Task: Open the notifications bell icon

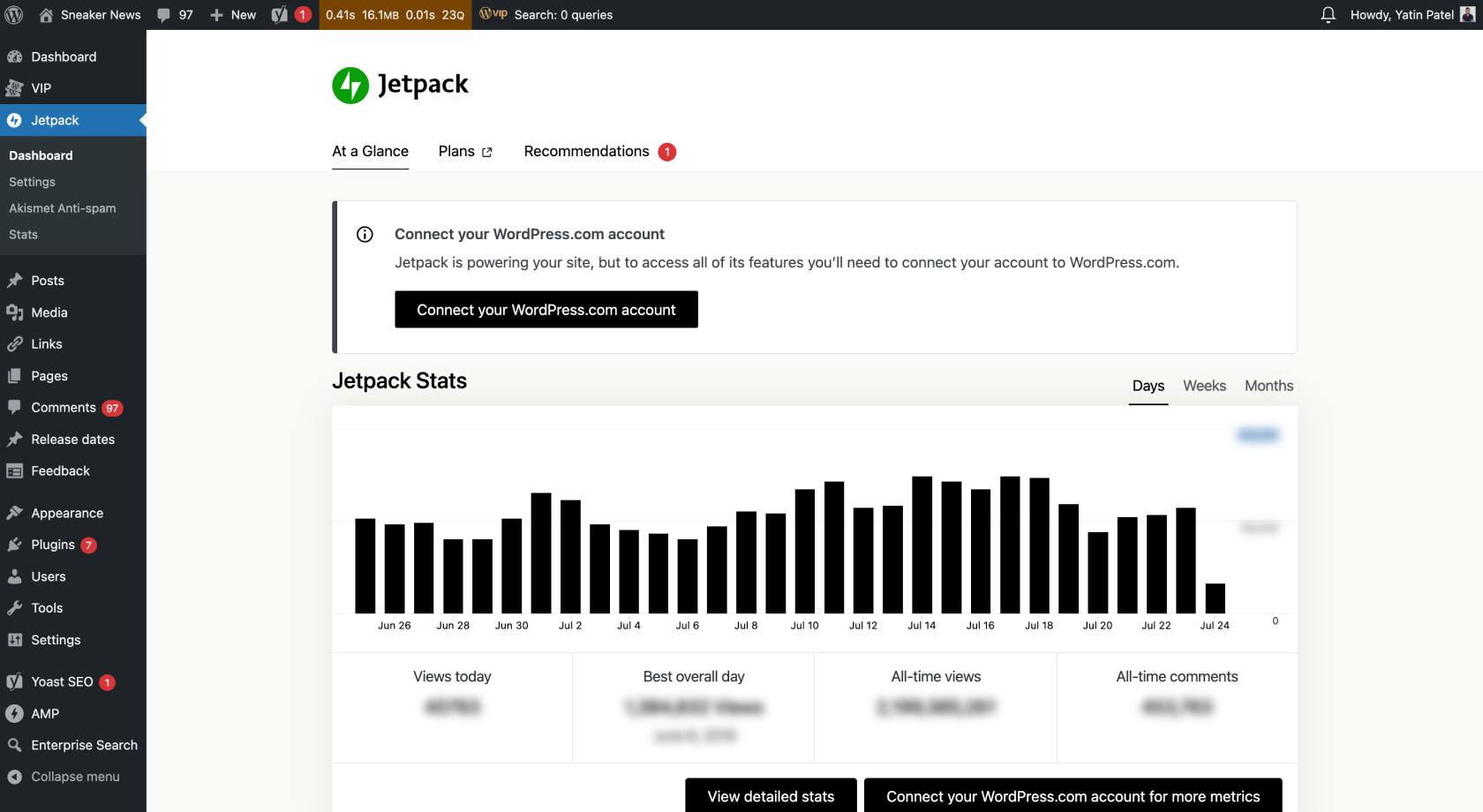Action: pos(1328,15)
